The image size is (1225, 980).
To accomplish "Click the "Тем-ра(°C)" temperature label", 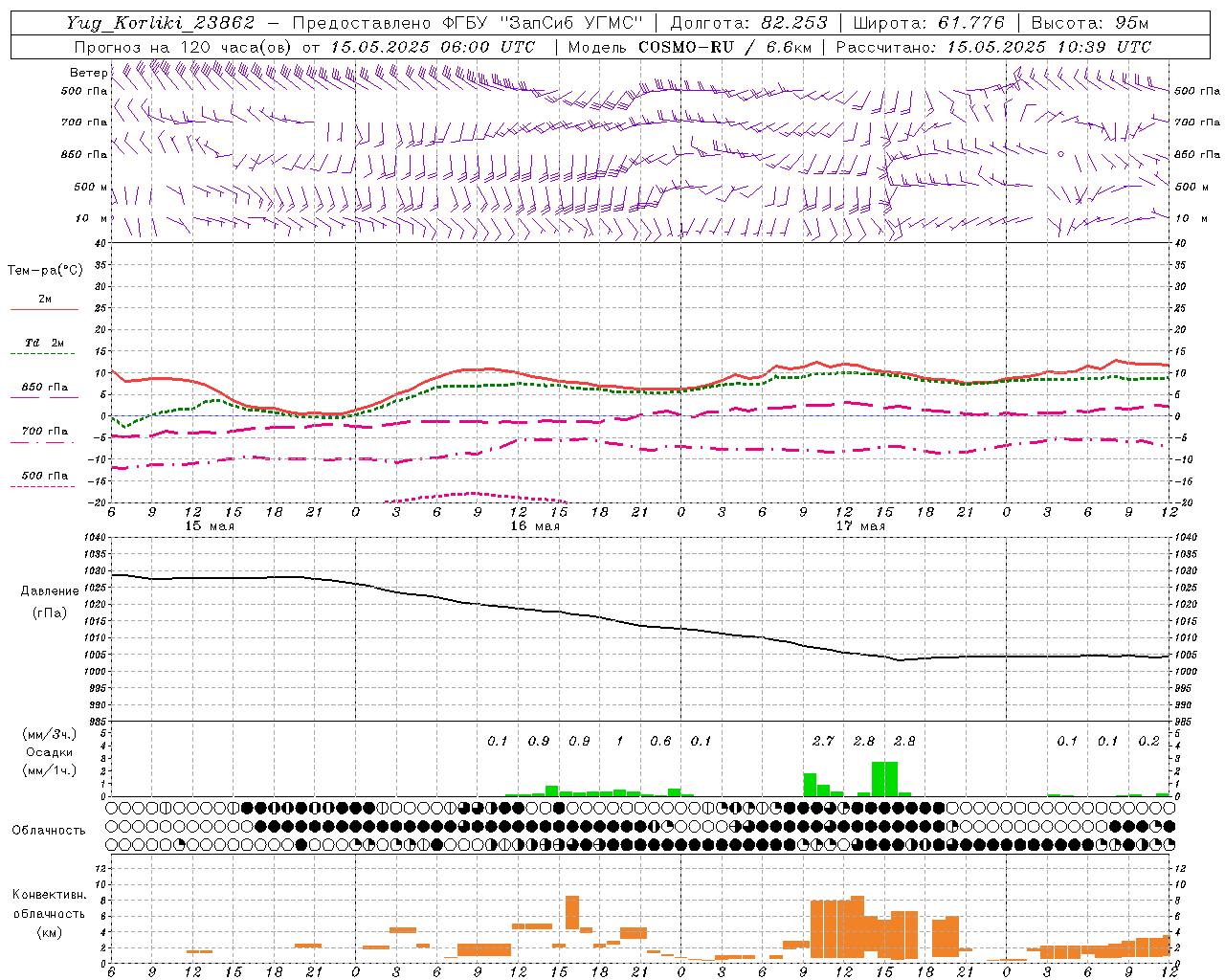I will tap(45, 270).
